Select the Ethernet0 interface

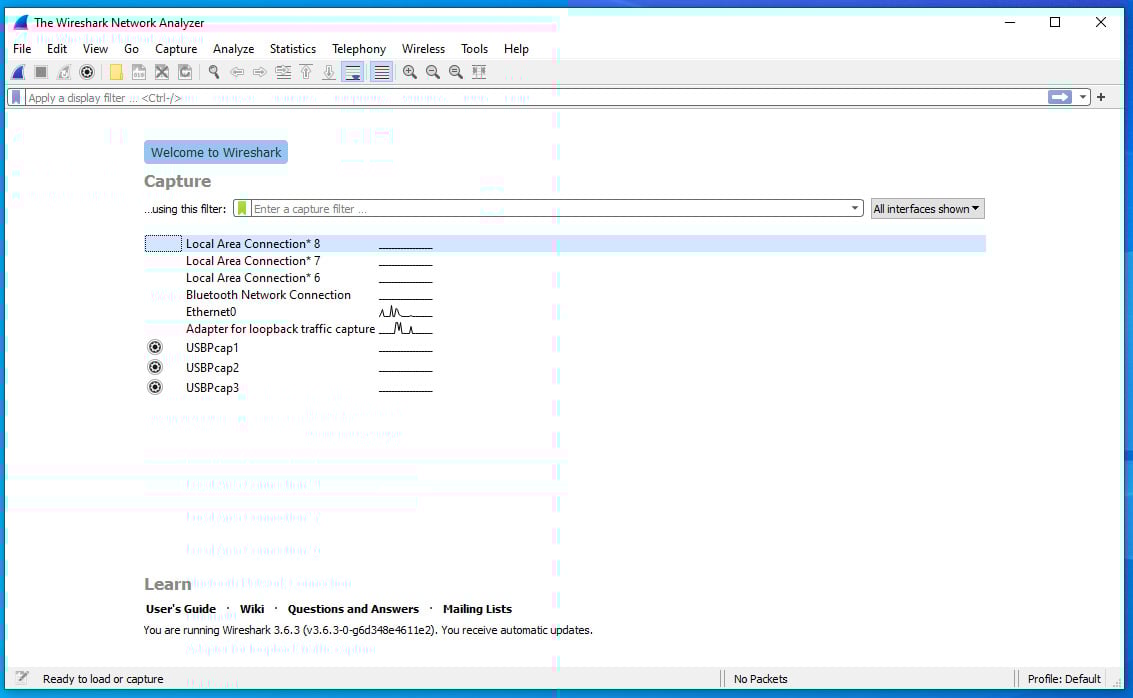click(211, 312)
